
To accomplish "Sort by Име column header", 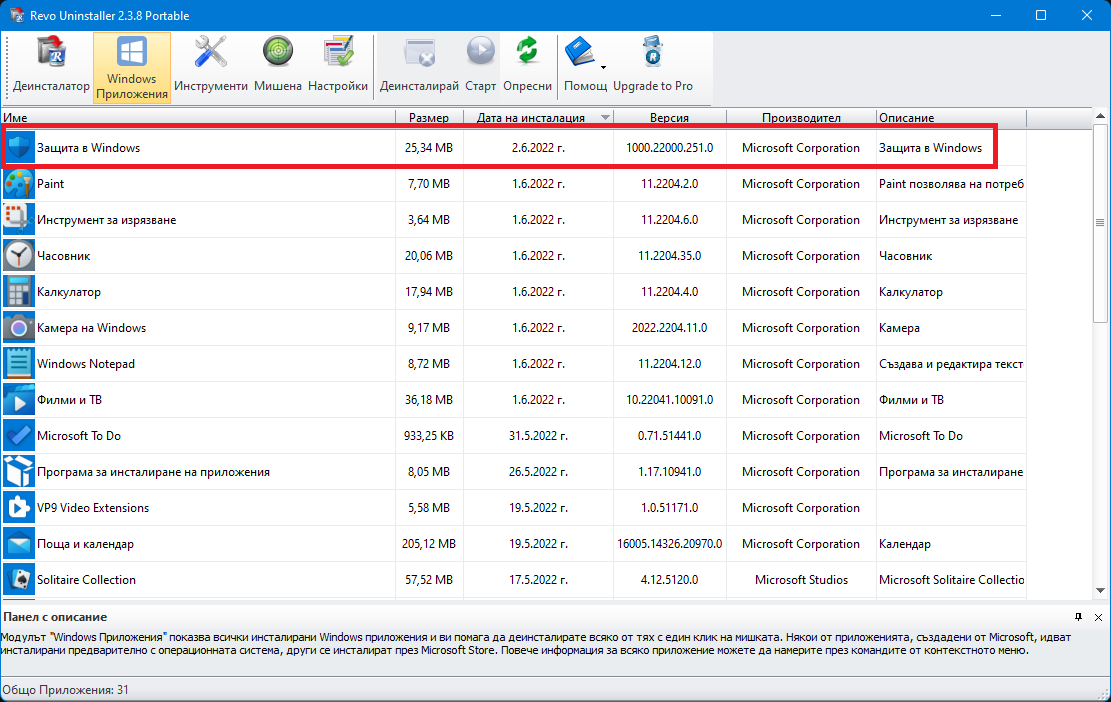I will [198, 118].
